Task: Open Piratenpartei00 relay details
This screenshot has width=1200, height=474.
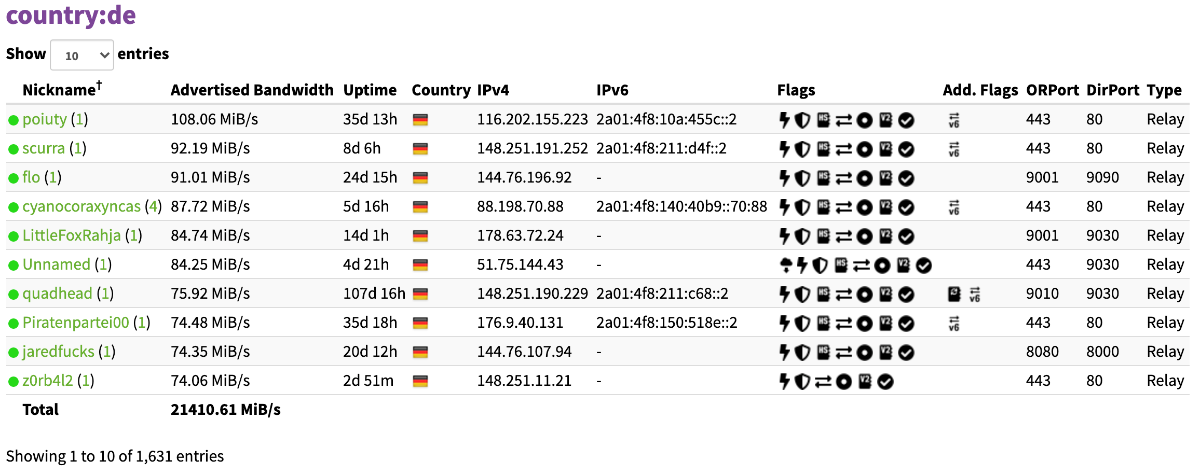Action: coord(76,323)
